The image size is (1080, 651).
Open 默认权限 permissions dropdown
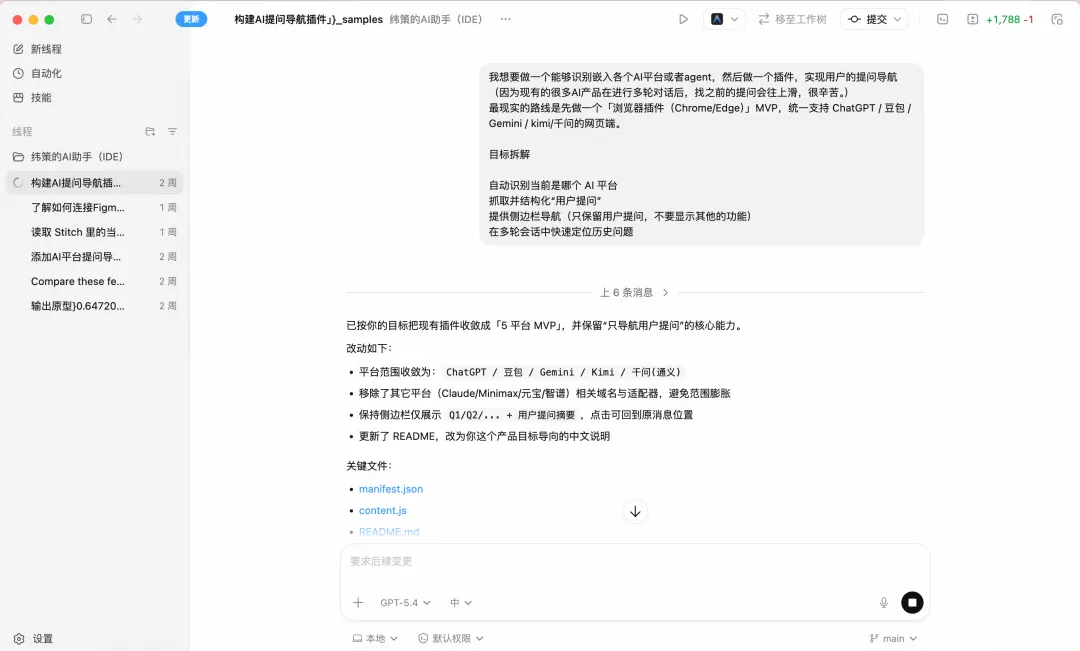pyautogui.click(x=451, y=639)
